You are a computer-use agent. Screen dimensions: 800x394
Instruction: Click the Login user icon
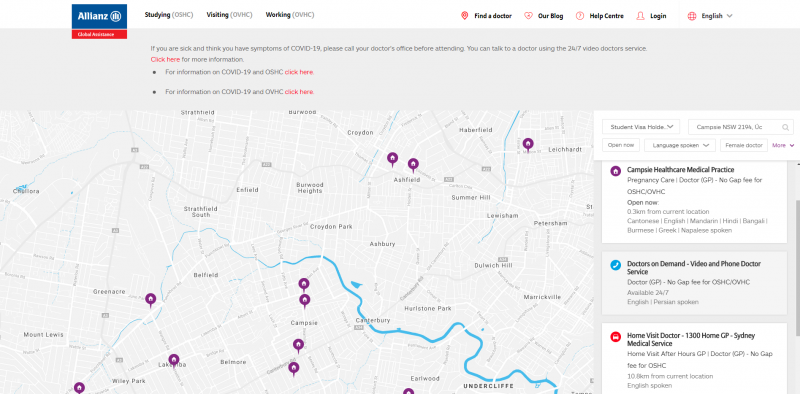640,16
